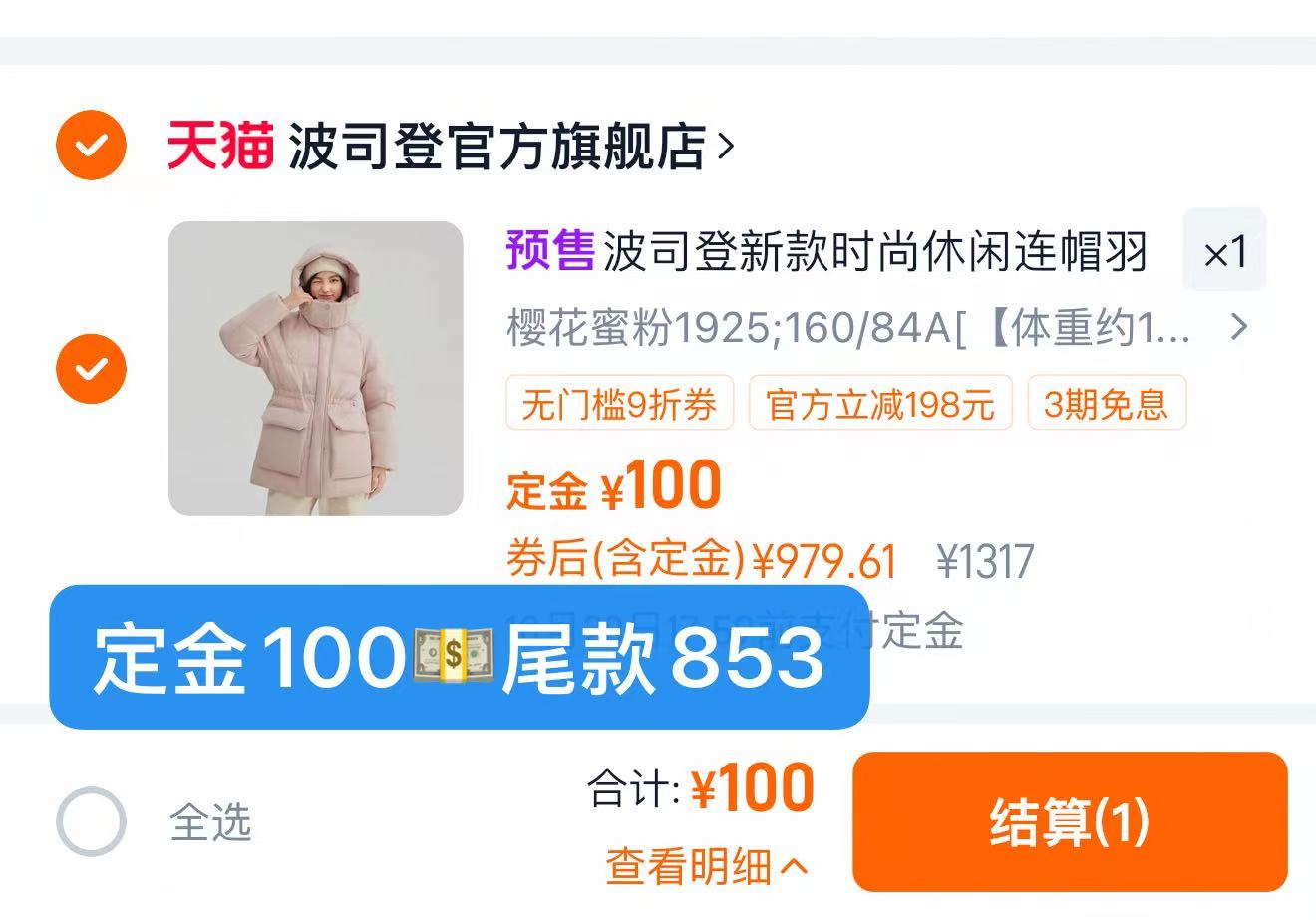The width and height of the screenshot is (1316, 920).
Task: Open the pink jacket product thumbnail
Action: point(316,369)
